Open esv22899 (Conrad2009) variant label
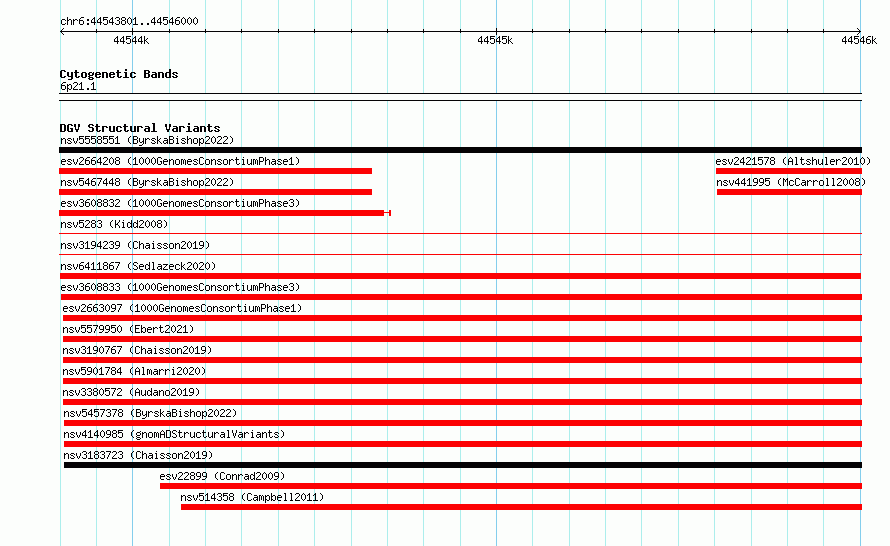 click(222, 476)
